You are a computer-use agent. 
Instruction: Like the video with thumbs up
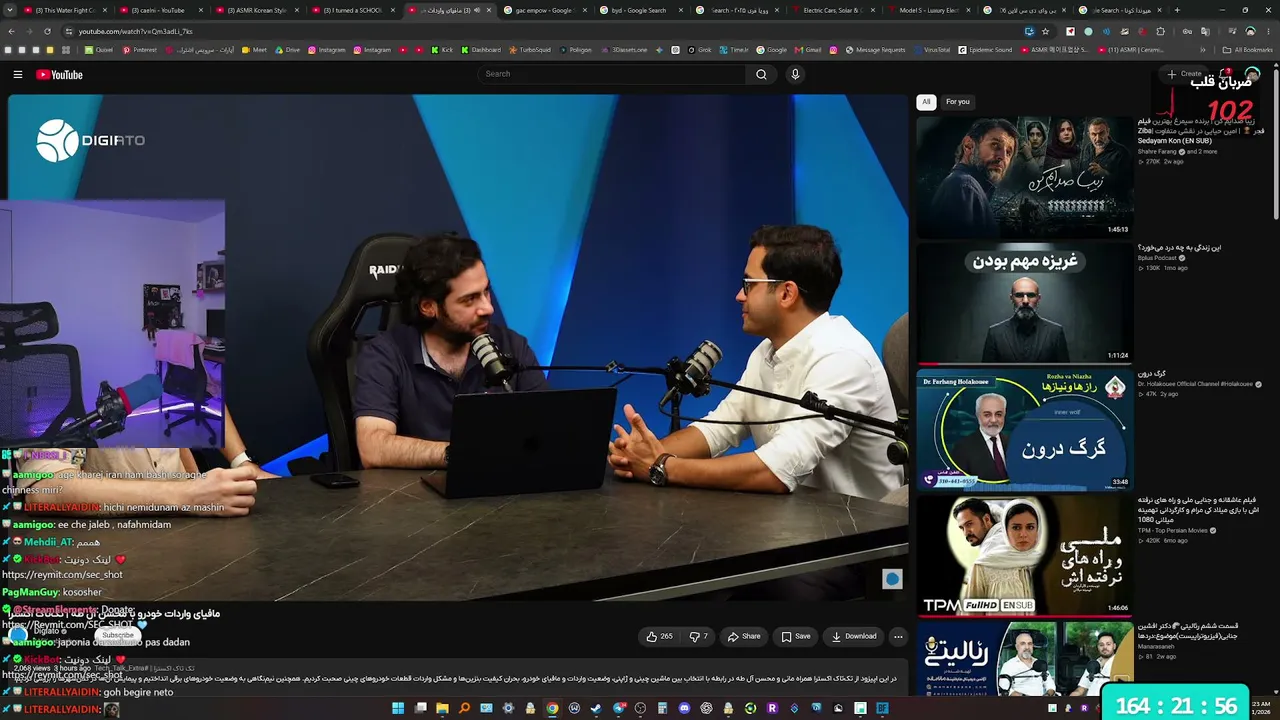coord(659,636)
